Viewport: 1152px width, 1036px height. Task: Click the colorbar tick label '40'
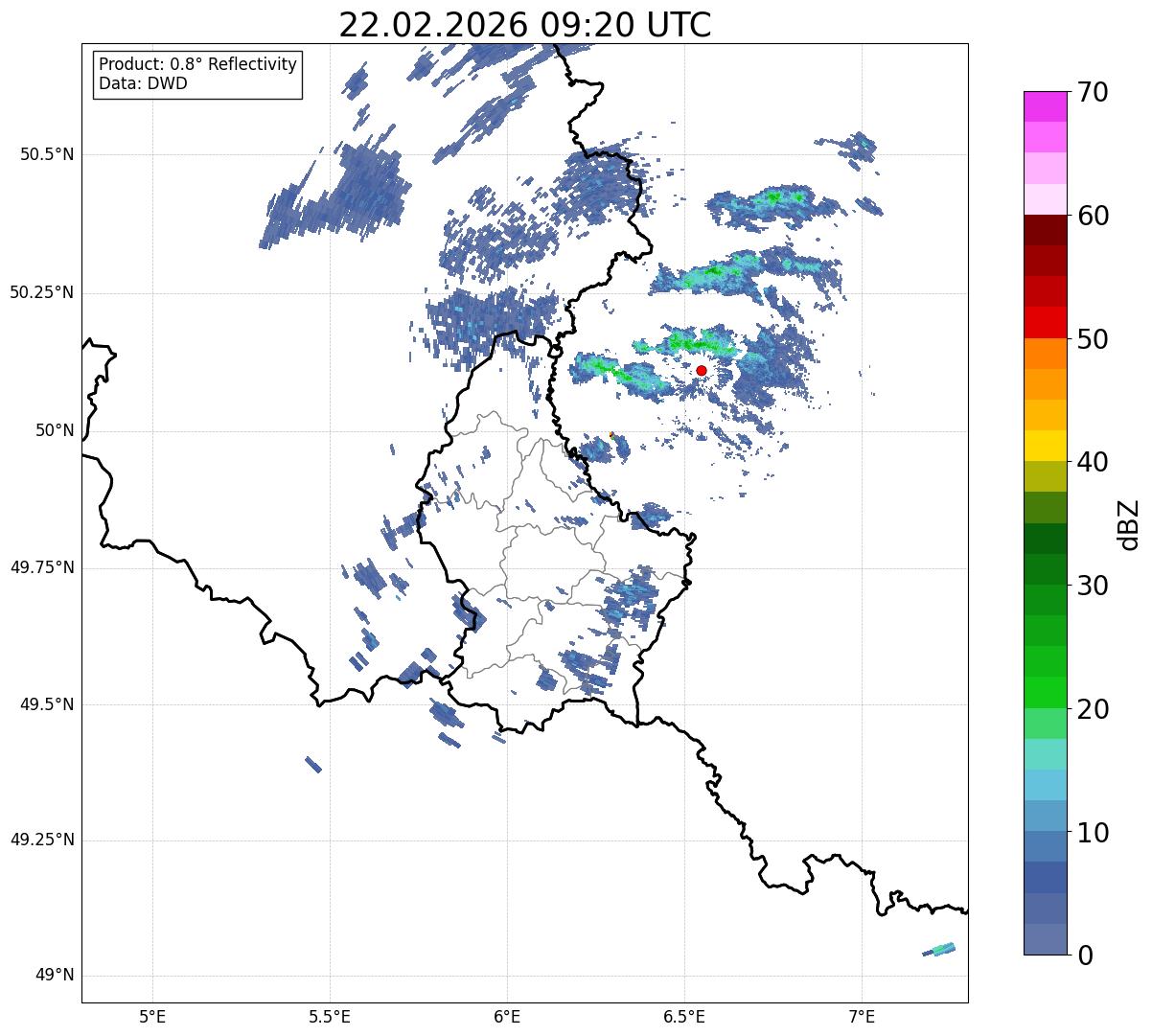(x=1093, y=462)
